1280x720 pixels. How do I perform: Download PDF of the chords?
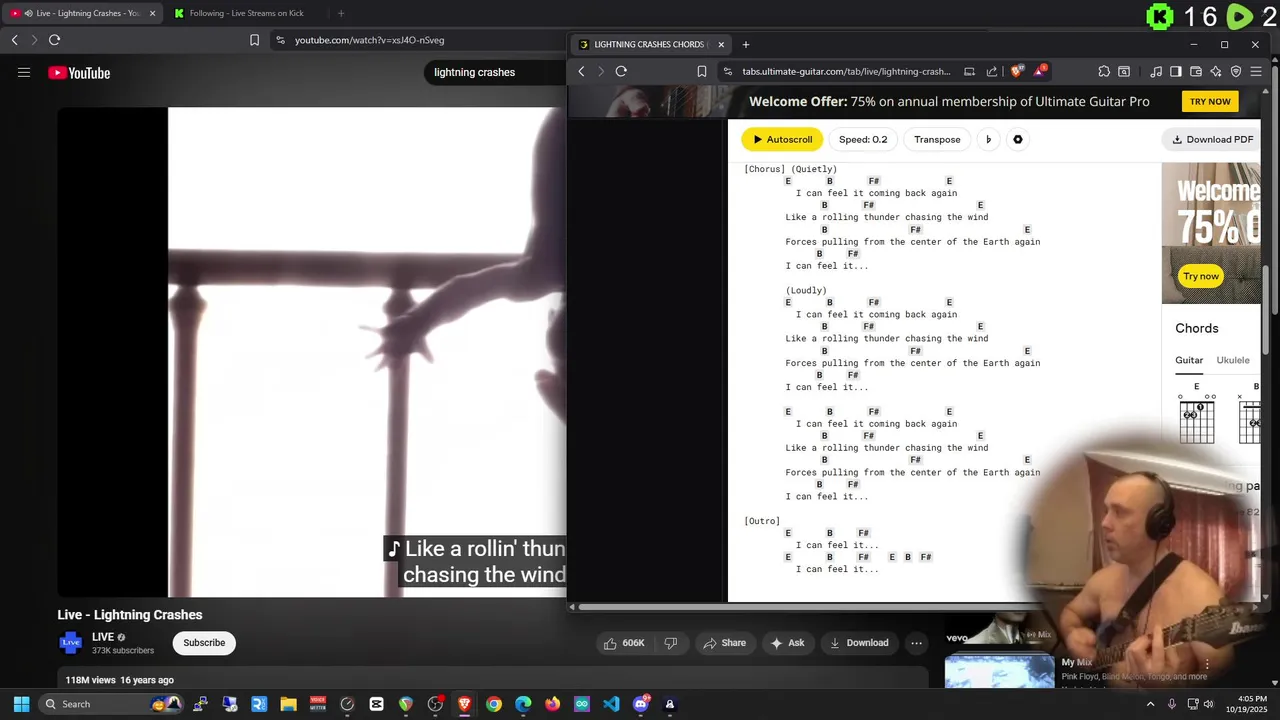pos(1212,139)
